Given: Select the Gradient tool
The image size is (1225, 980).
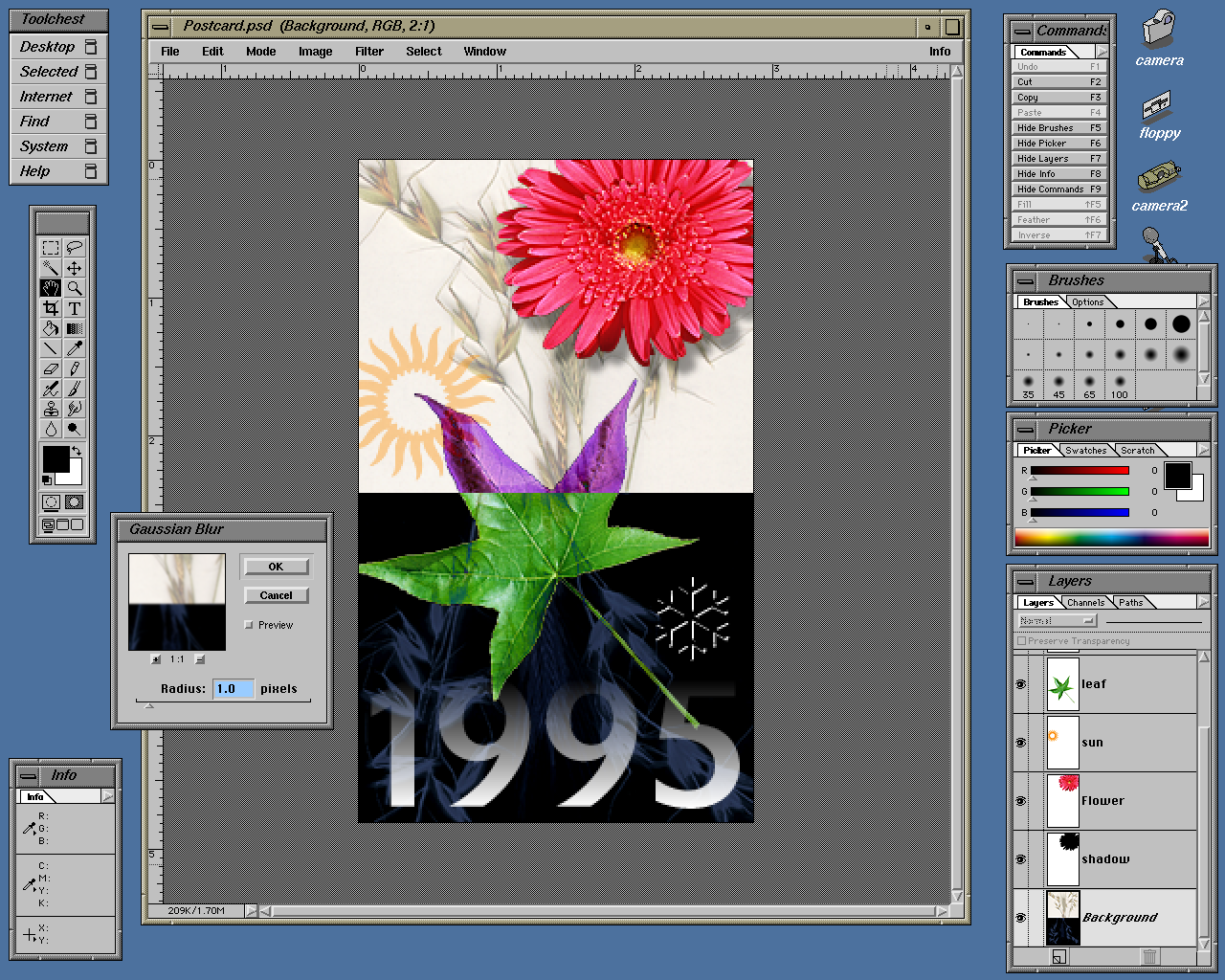Looking at the screenshot, I should [x=74, y=328].
